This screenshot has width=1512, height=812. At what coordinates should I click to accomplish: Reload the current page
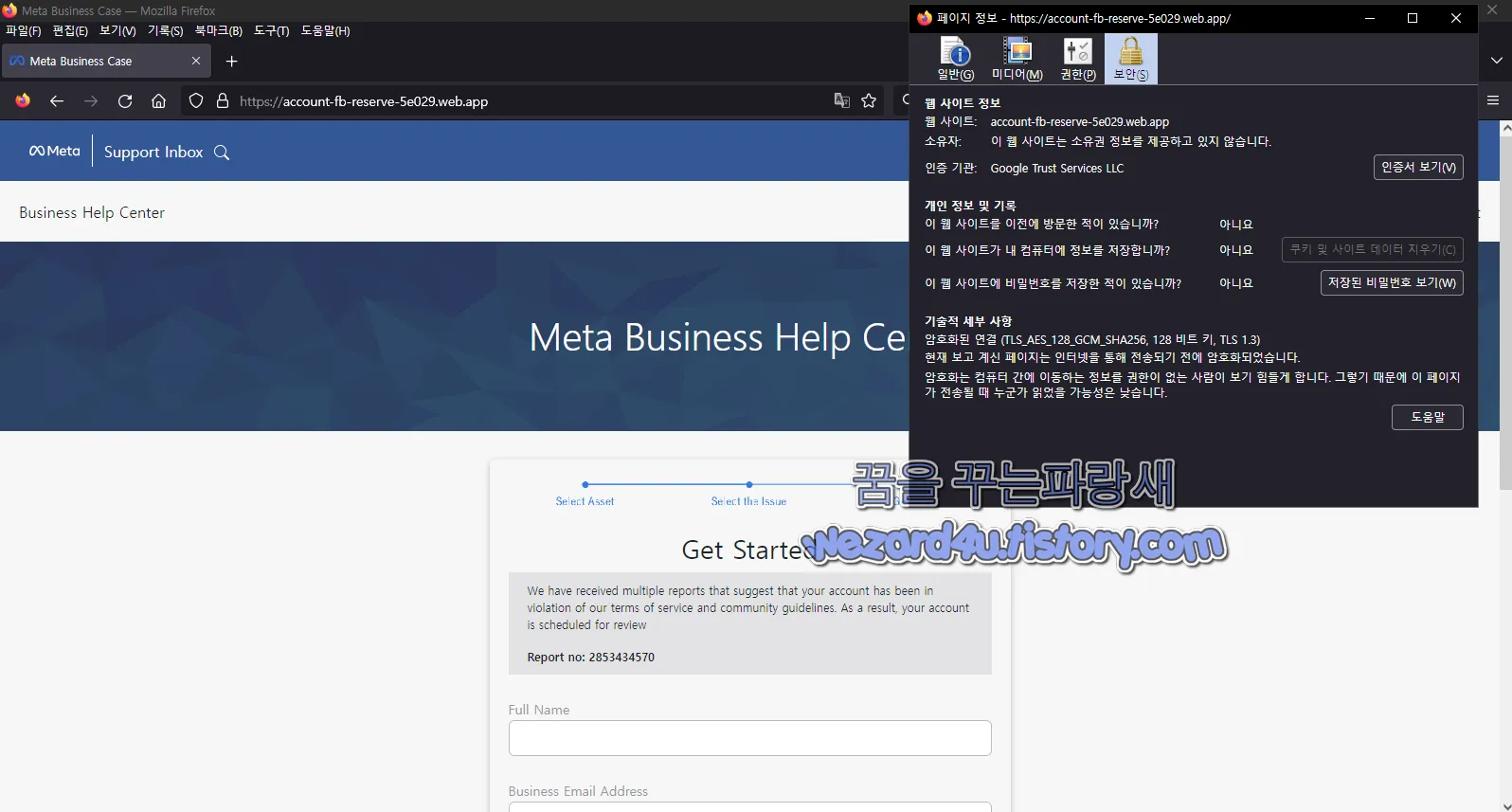click(x=125, y=101)
